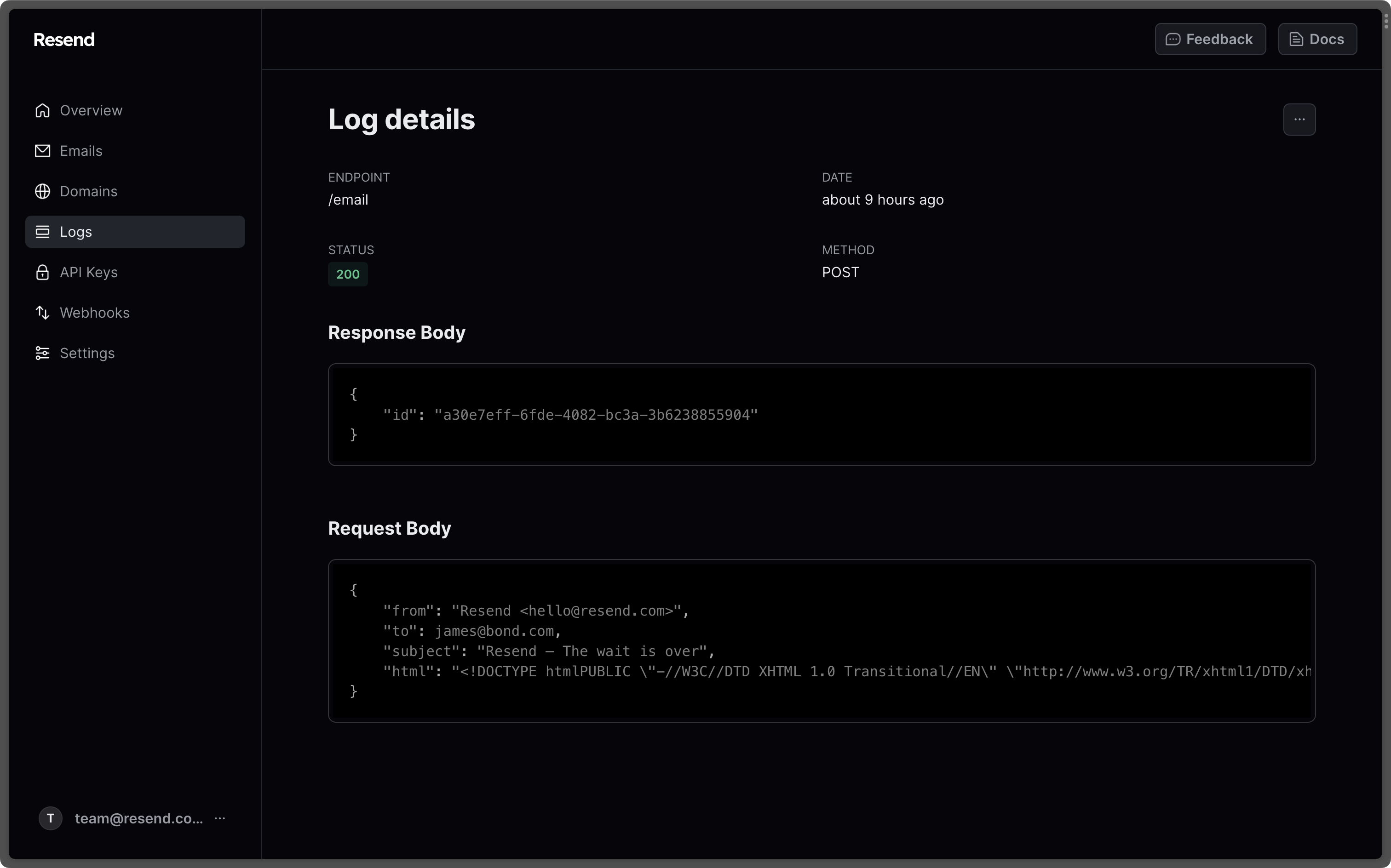Click the Logs list icon
The width and height of the screenshot is (1391, 868).
(42, 232)
